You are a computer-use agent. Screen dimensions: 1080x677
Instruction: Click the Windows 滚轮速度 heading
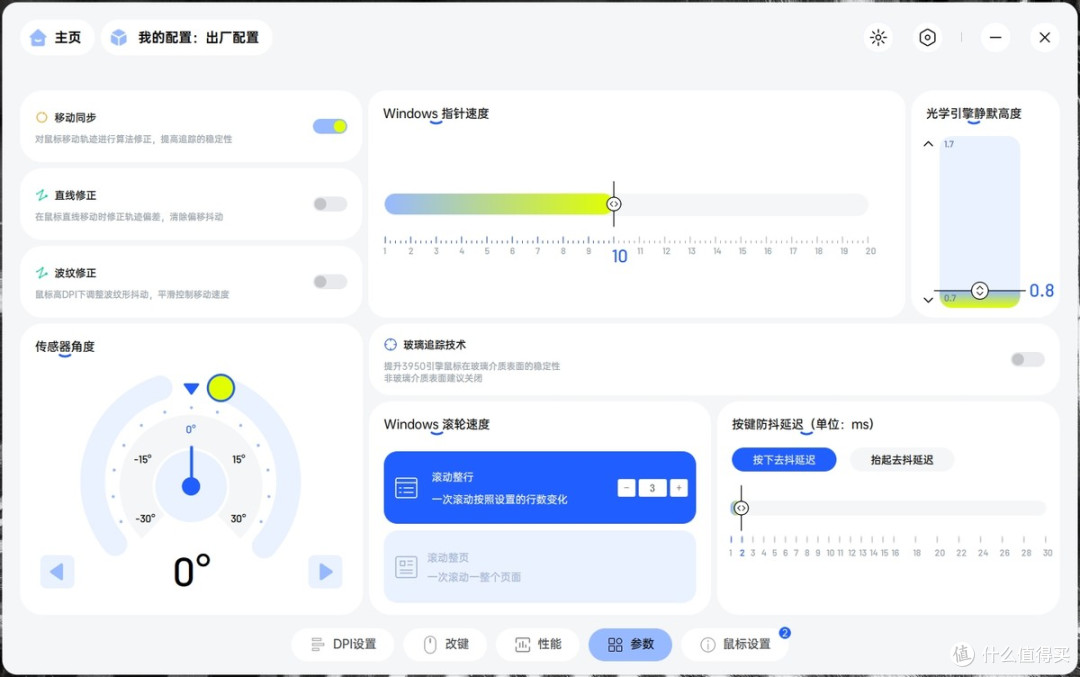click(x=437, y=424)
